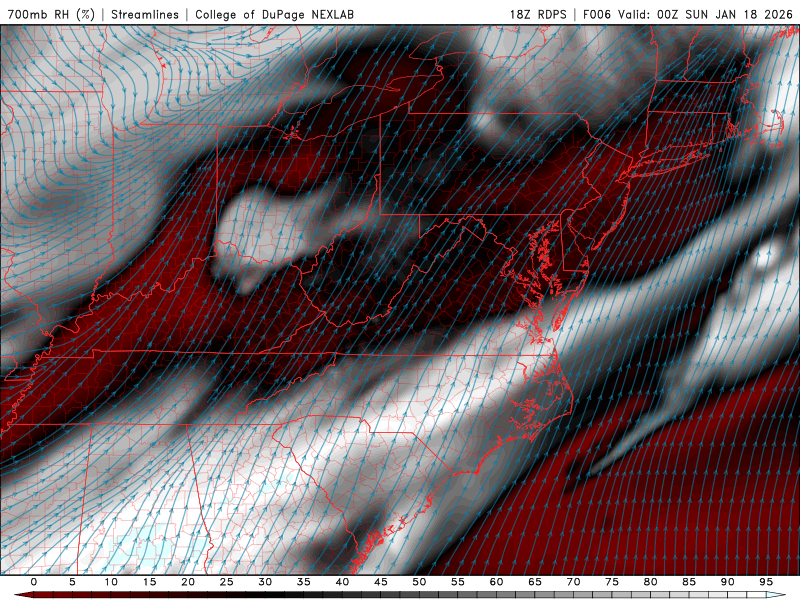Click the "35" colorbar label
The image size is (800, 600).
coord(304,582)
